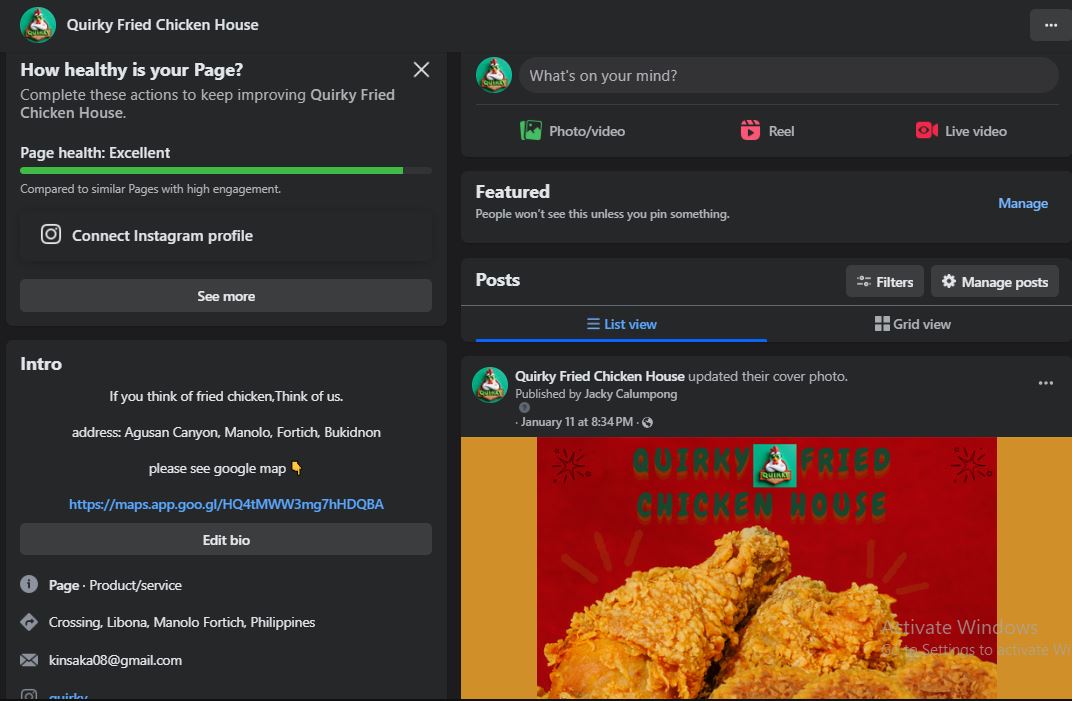Dismiss the How healthy is your Page panel
Viewport: 1072px width, 701px height.
[x=421, y=70]
